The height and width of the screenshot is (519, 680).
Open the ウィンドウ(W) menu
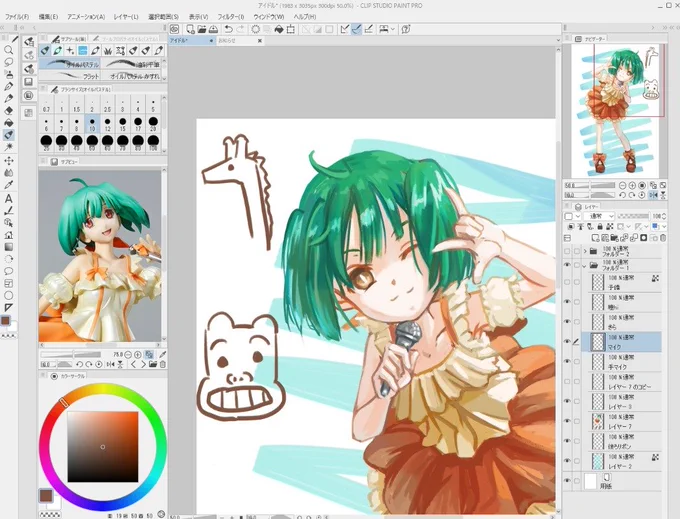point(269,17)
